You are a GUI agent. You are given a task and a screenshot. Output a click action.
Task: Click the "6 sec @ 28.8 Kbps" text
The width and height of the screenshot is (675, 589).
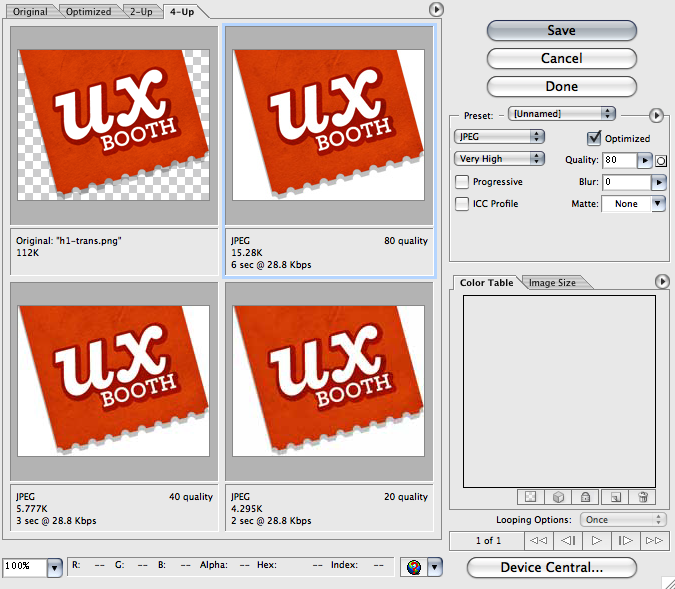pyautogui.click(x=271, y=265)
